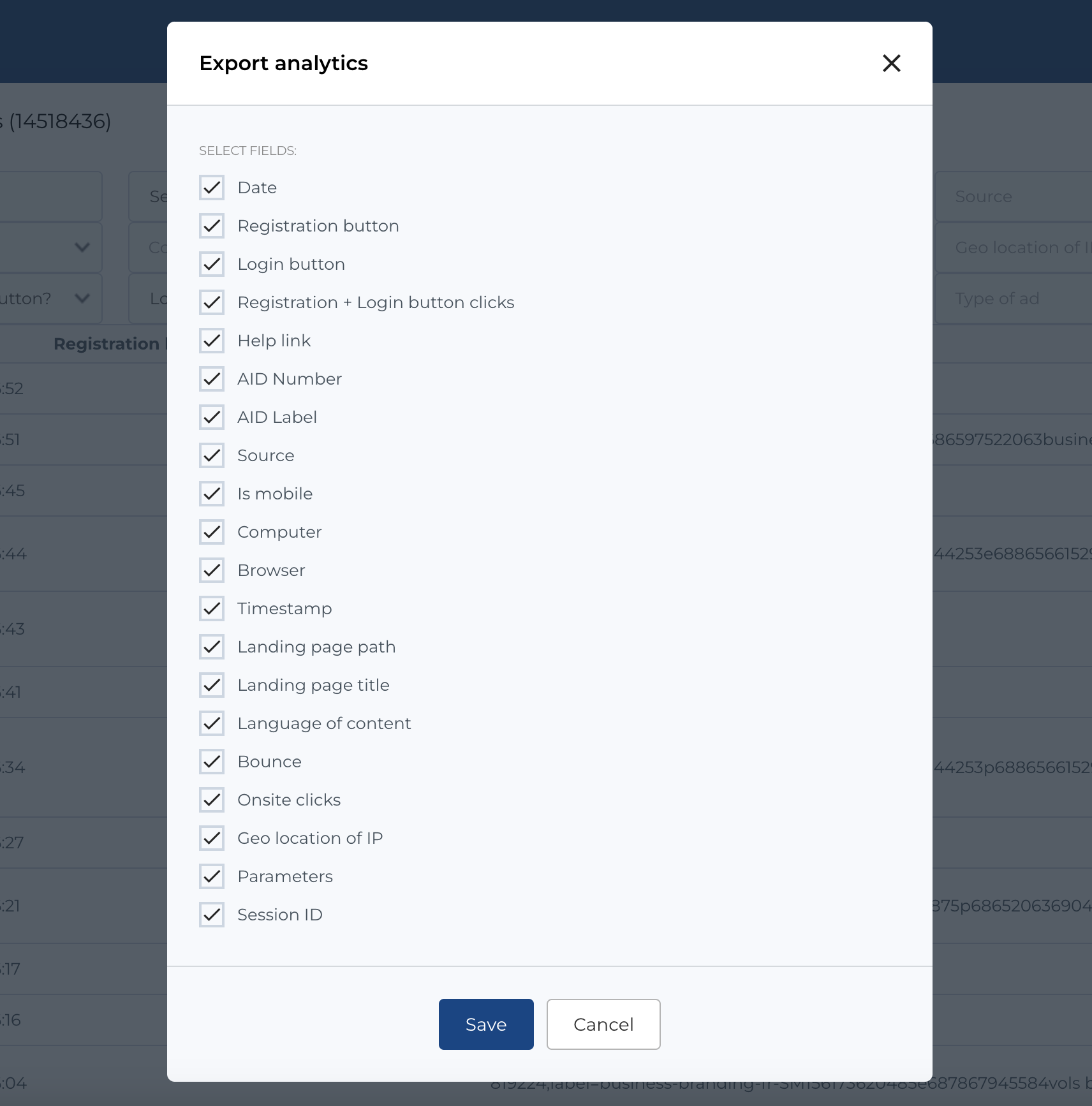Uncheck the Browser field
This screenshot has width=1092, height=1106.
click(x=211, y=570)
